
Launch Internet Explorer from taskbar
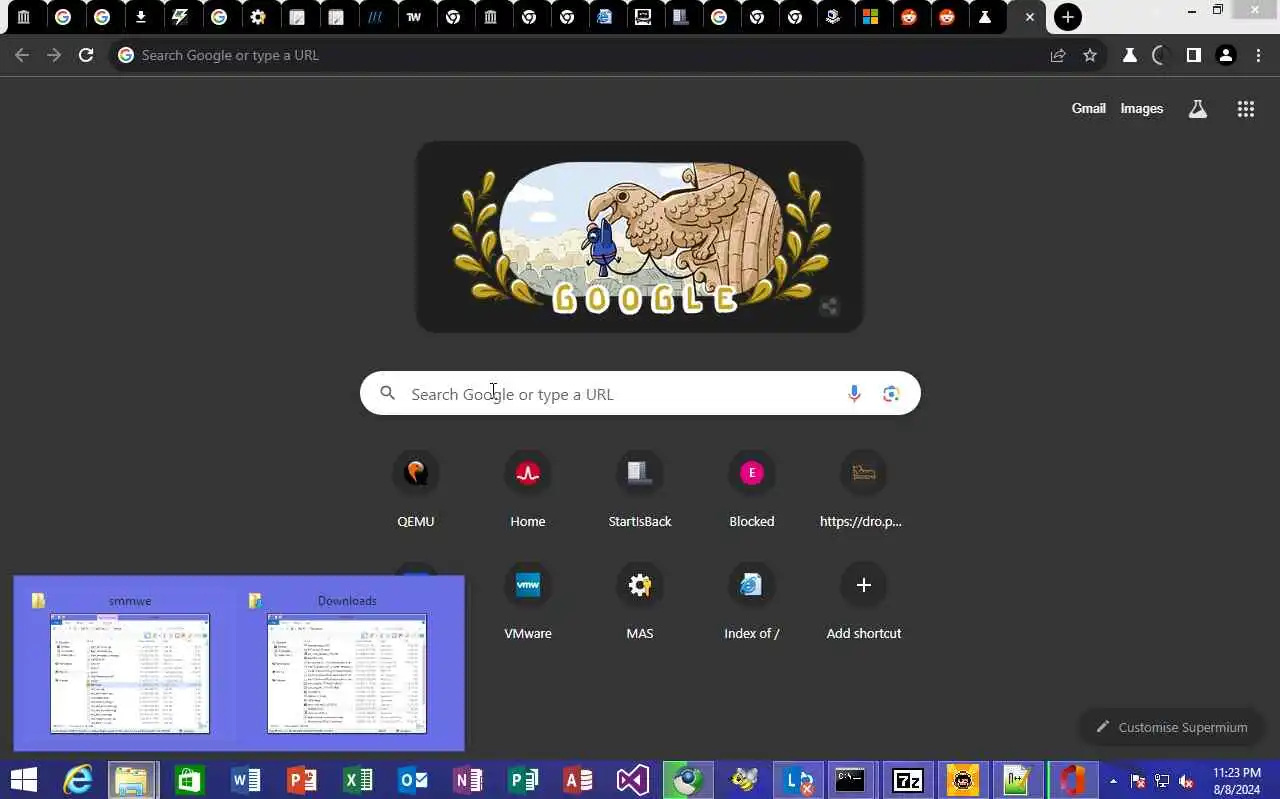pyautogui.click(x=77, y=780)
